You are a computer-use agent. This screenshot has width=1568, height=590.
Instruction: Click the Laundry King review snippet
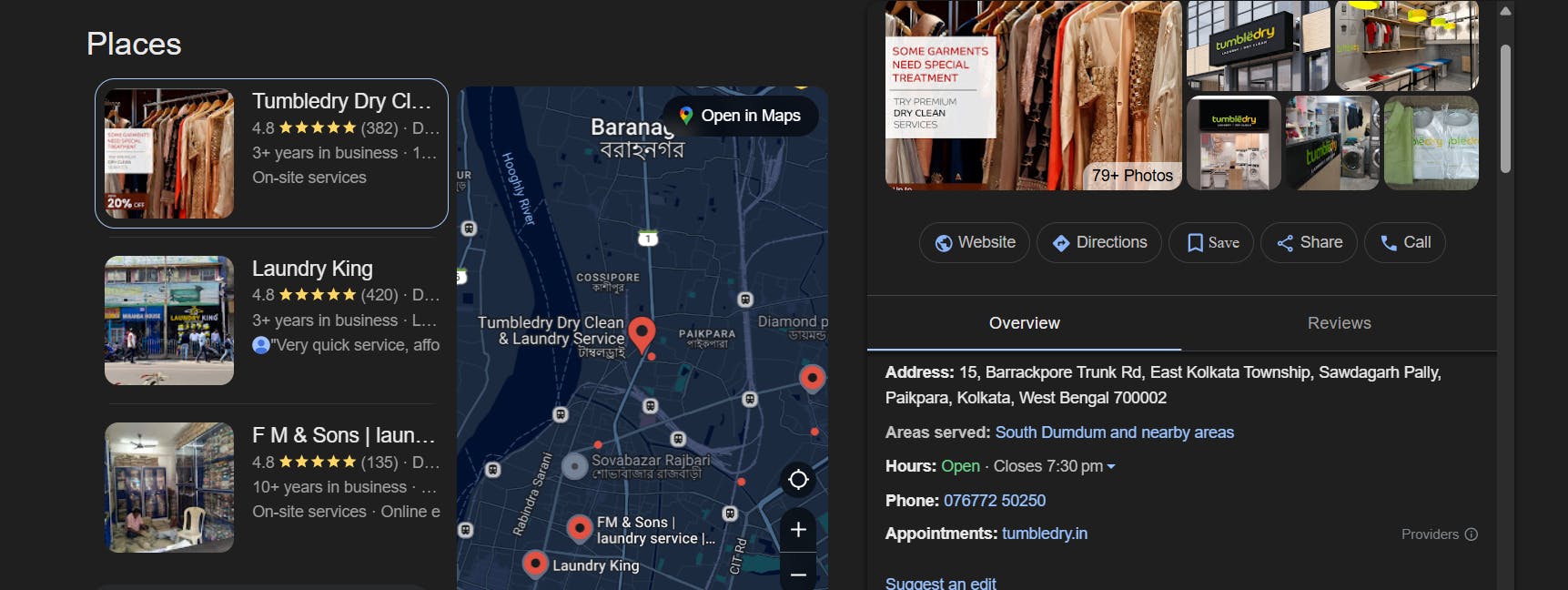point(346,345)
